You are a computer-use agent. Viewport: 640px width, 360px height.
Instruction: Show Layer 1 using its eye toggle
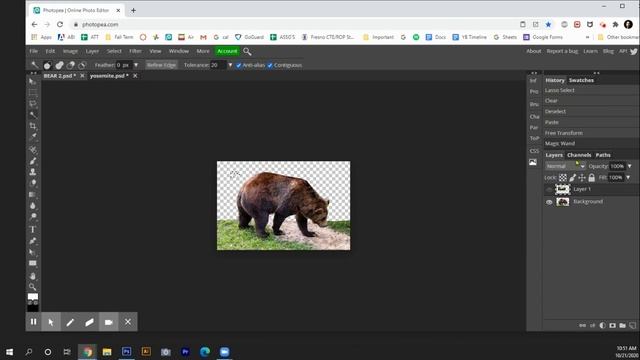[x=549, y=189]
